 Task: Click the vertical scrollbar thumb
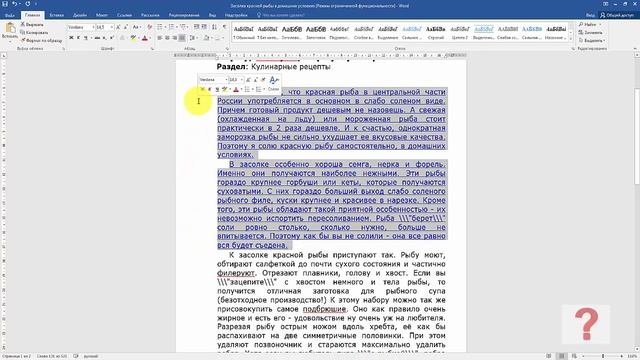(x=637, y=136)
